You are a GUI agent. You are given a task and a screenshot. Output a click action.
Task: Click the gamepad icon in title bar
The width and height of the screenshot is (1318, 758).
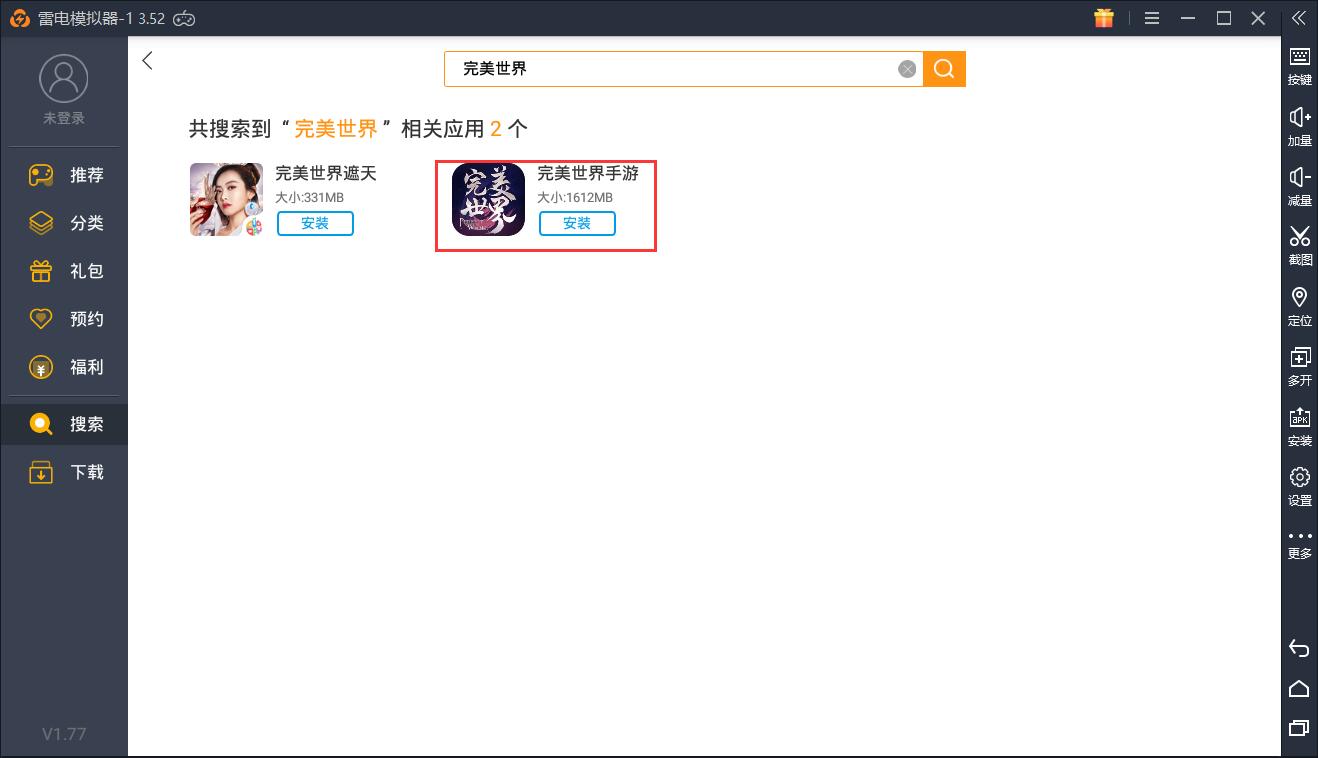click(184, 18)
